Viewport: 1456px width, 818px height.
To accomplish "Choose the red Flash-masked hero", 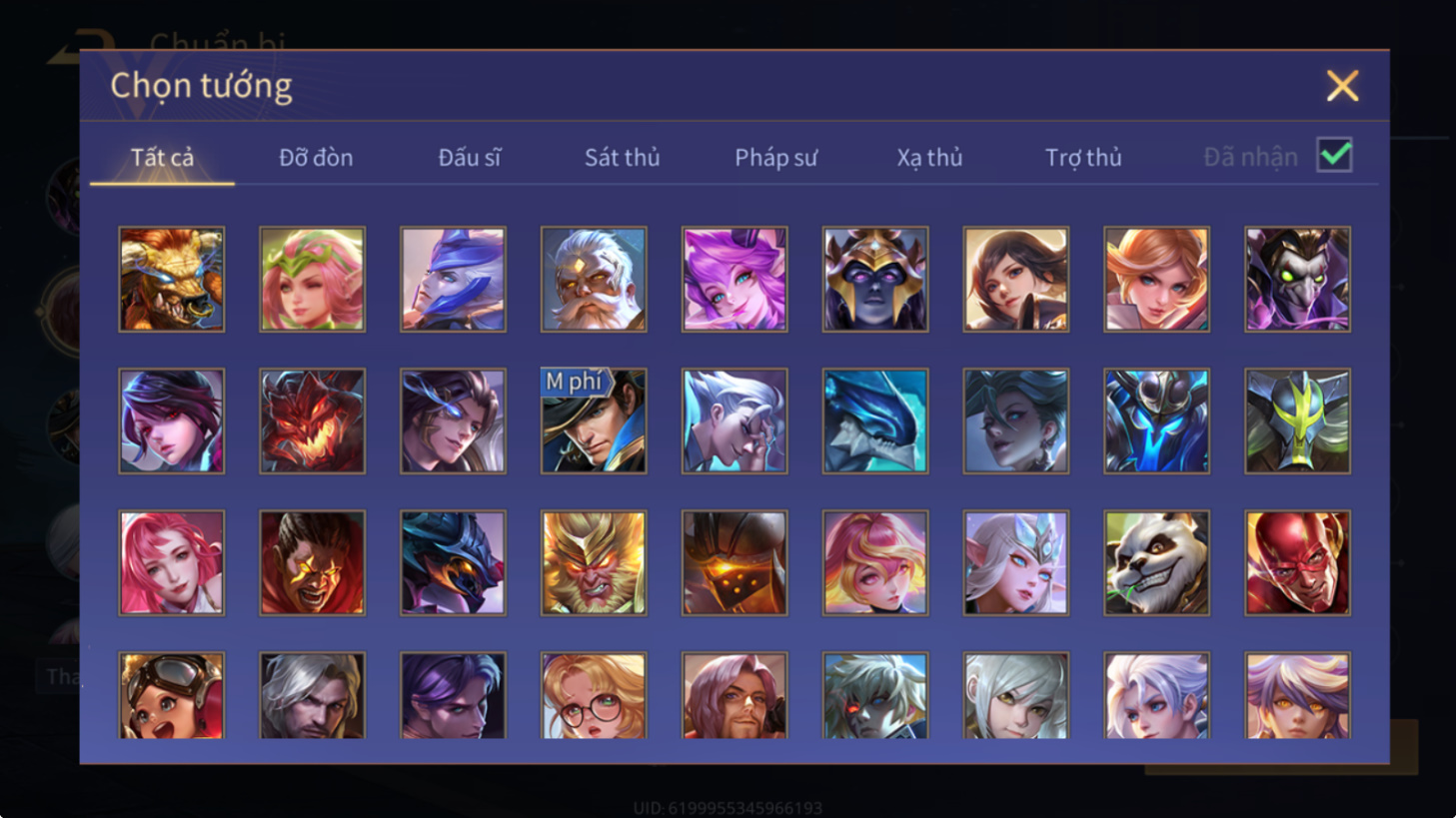I will click(1297, 562).
